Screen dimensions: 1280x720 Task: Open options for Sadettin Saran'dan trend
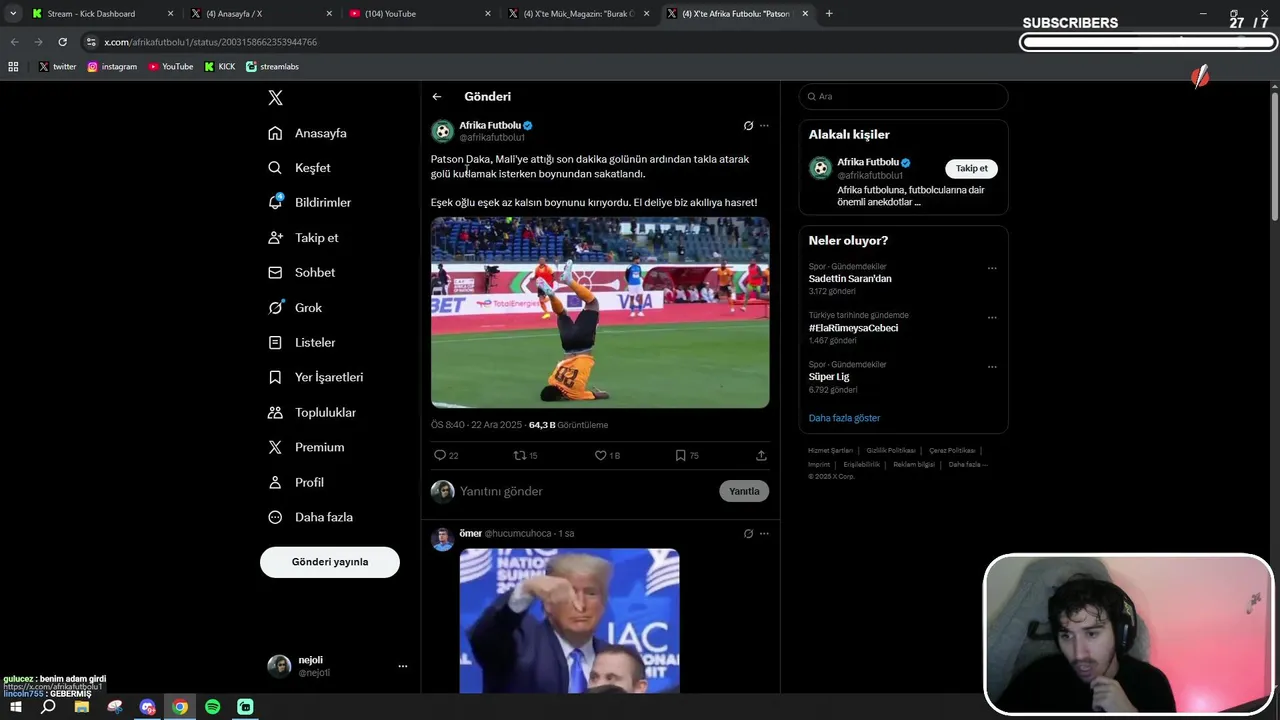pos(992,268)
